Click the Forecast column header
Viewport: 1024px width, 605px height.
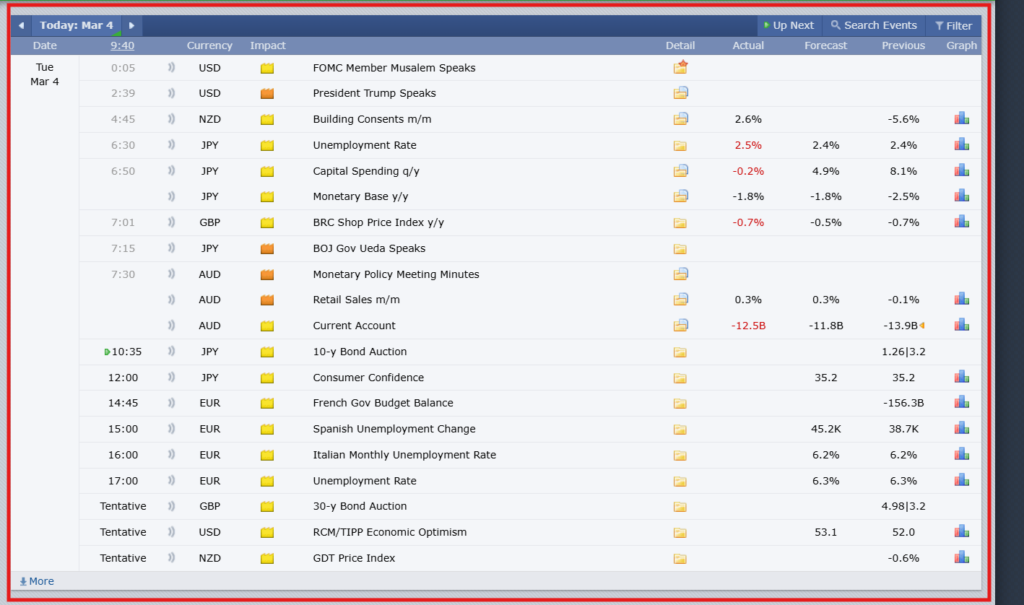pos(825,45)
